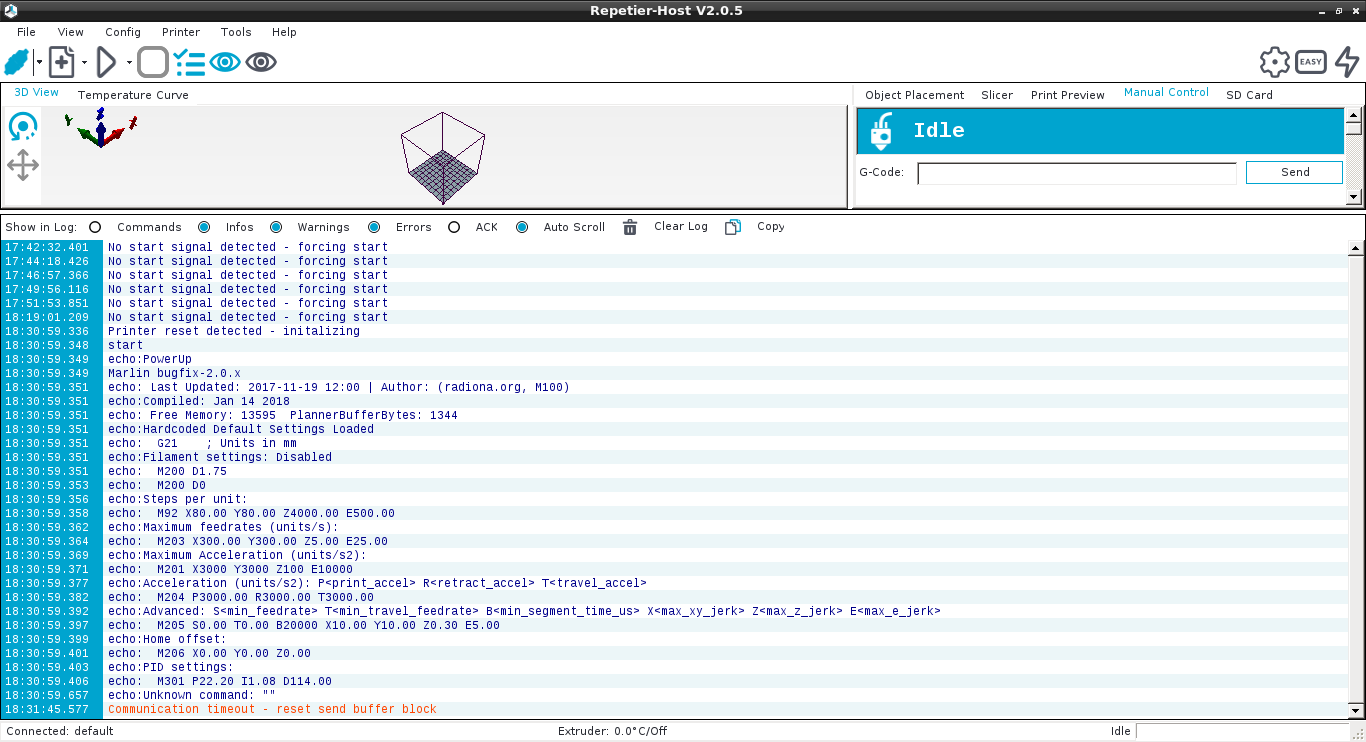Click the Emergency Stop lightning icon
1366x742 pixels.
coord(1347,62)
